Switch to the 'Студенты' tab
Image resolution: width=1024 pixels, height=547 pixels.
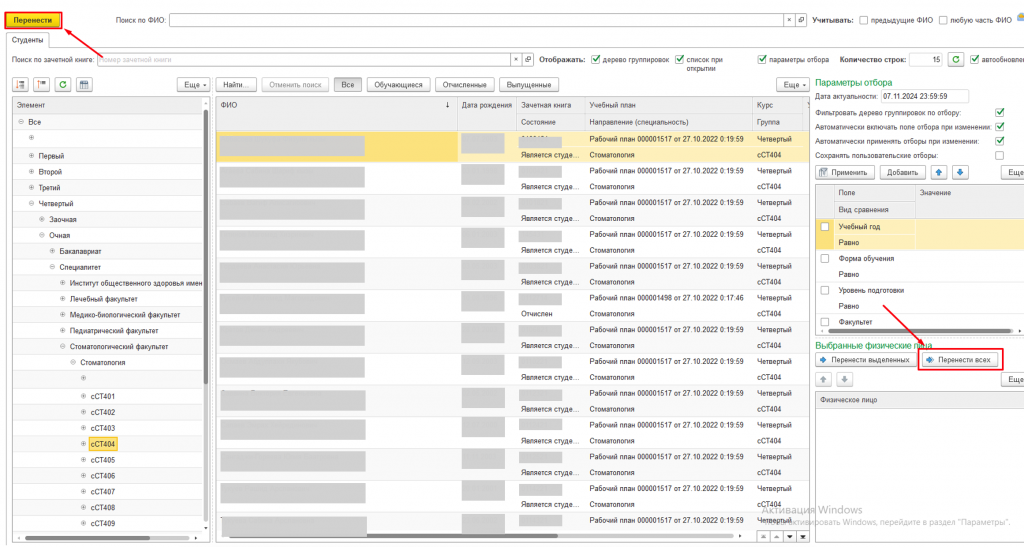(x=27, y=40)
